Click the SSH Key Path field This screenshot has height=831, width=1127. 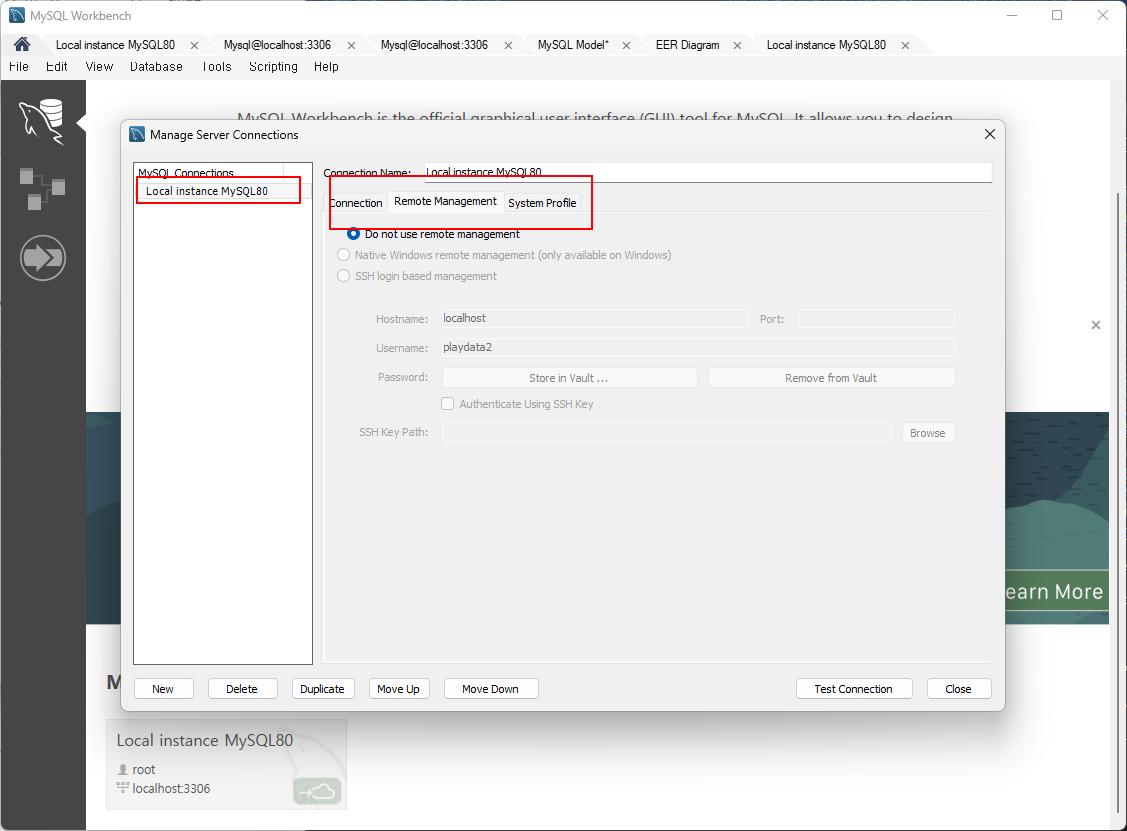(667, 432)
